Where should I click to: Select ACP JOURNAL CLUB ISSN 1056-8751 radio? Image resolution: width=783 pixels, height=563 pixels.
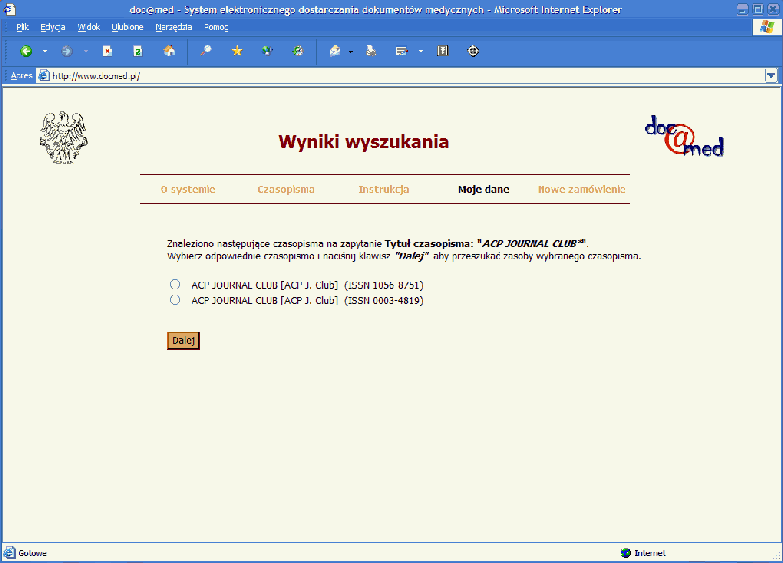176,285
